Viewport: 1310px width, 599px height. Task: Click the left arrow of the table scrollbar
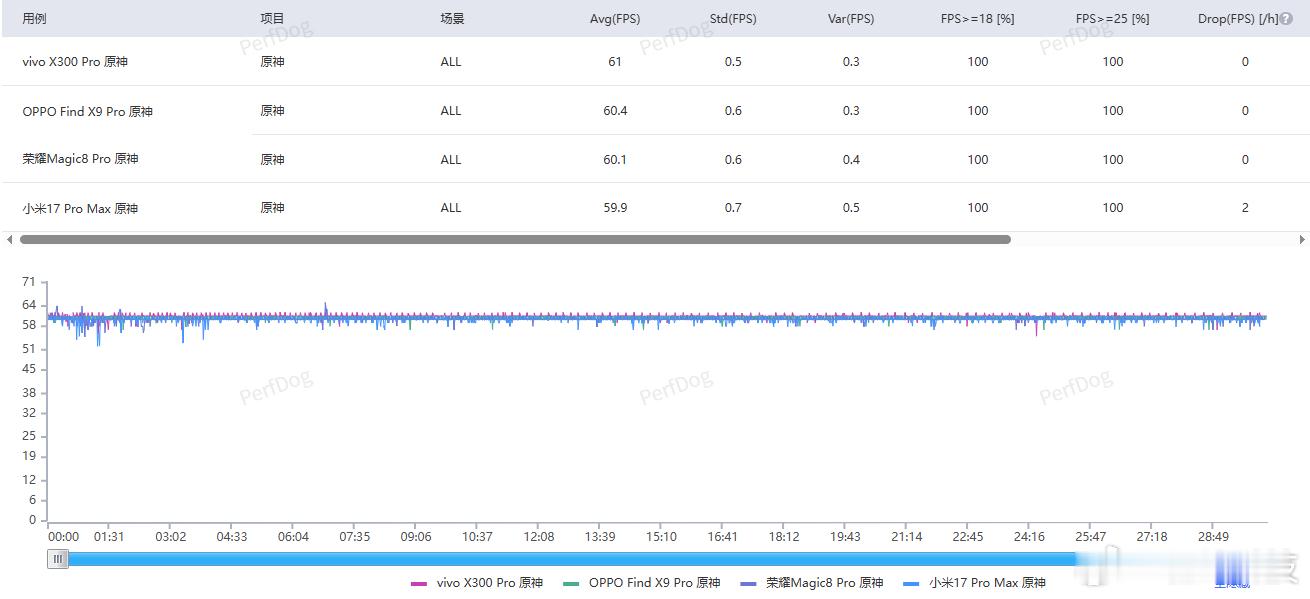click(x=10, y=240)
